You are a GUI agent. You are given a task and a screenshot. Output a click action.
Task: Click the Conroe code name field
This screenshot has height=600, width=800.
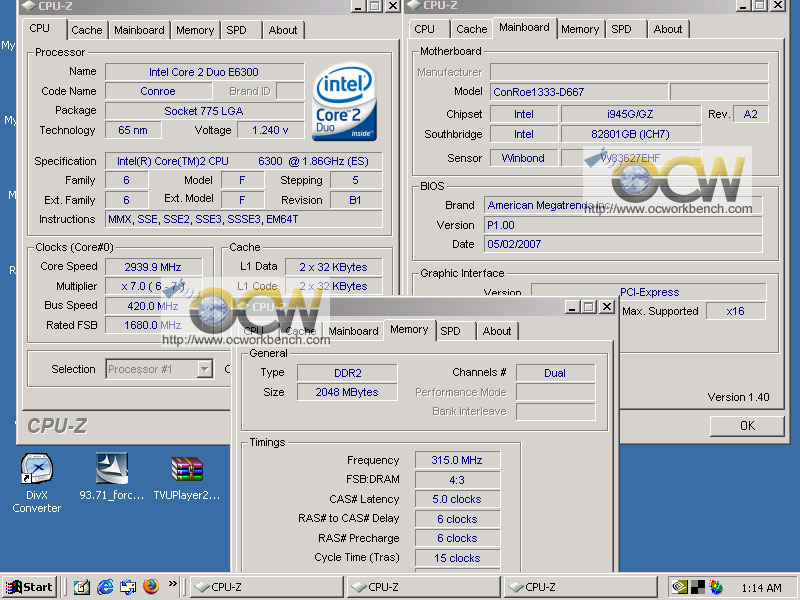158,91
